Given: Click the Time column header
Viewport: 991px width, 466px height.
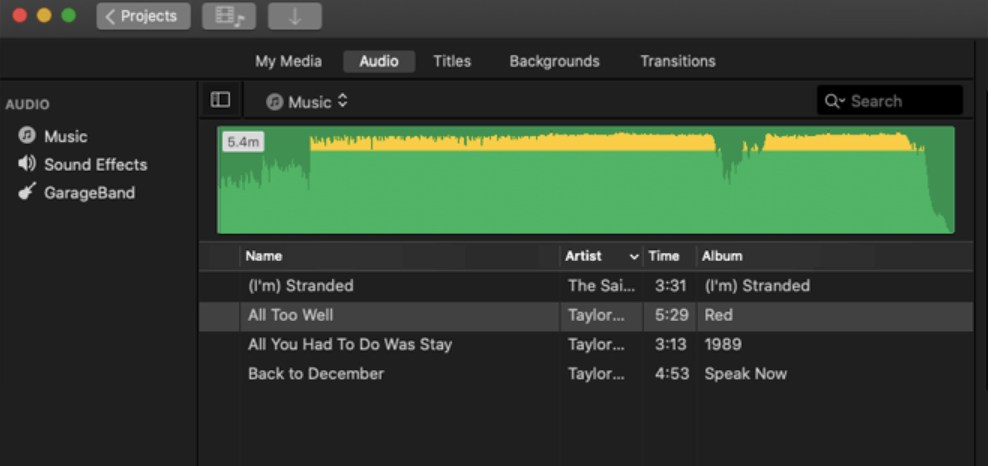Looking at the screenshot, I should [x=664, y=256].
